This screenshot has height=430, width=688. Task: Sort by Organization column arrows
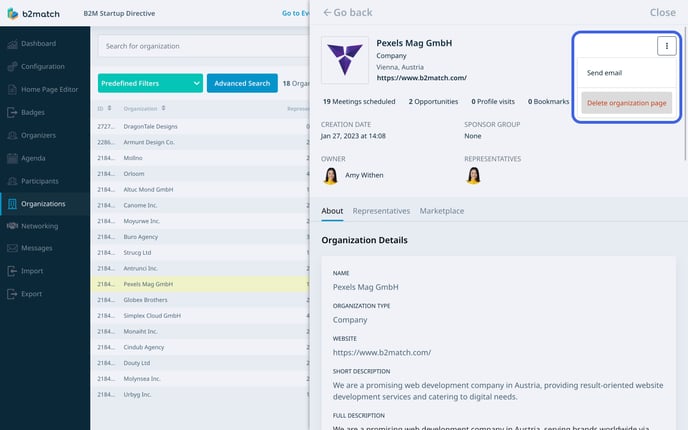coord(163,108)
